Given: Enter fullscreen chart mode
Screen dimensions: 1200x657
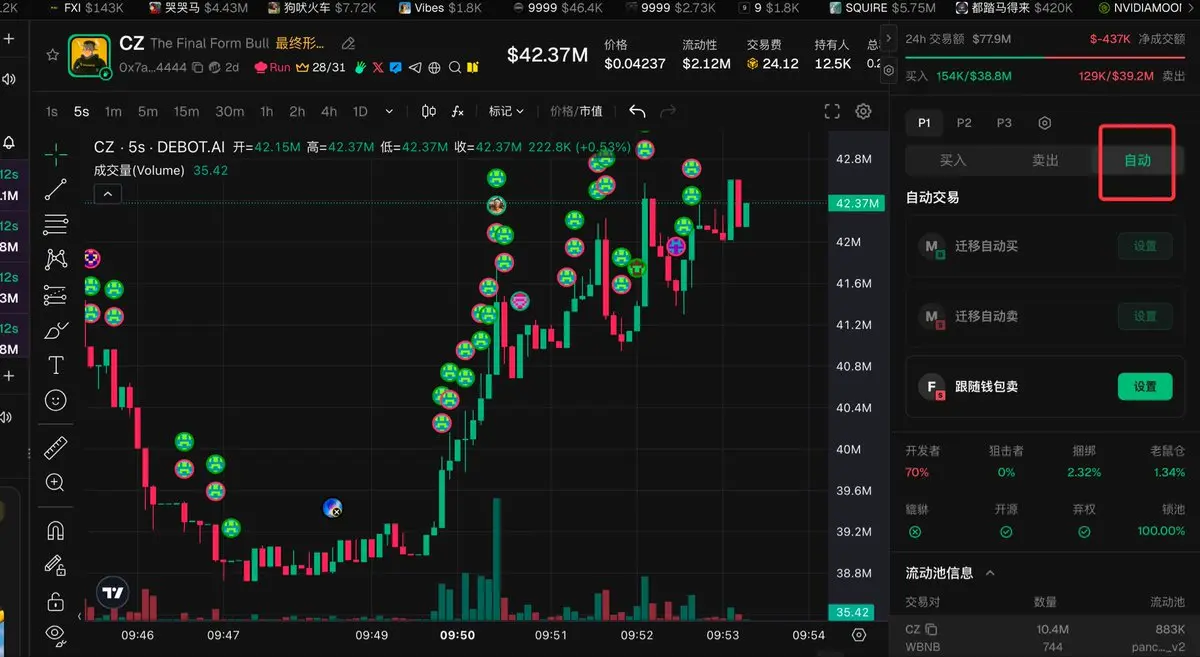Looking at the screenshot, I should (x=832, y=112).
